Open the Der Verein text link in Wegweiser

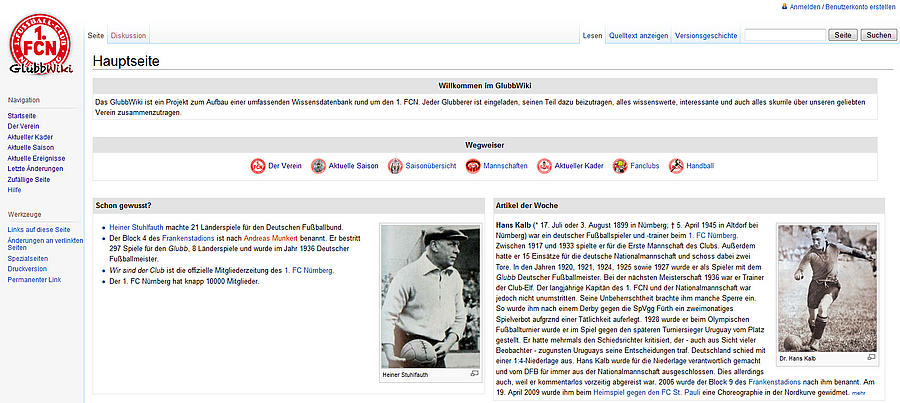(x=285, y=166)
